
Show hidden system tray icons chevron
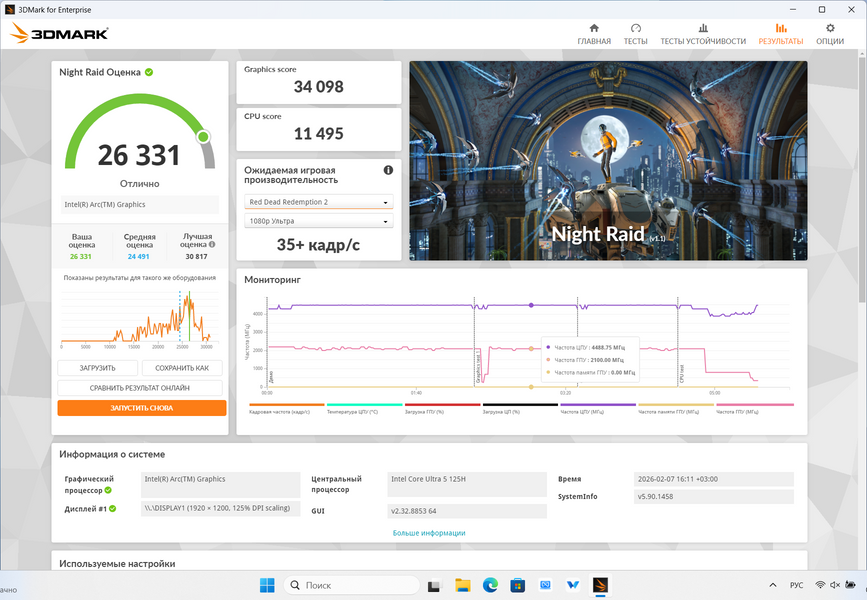(771, 585)
